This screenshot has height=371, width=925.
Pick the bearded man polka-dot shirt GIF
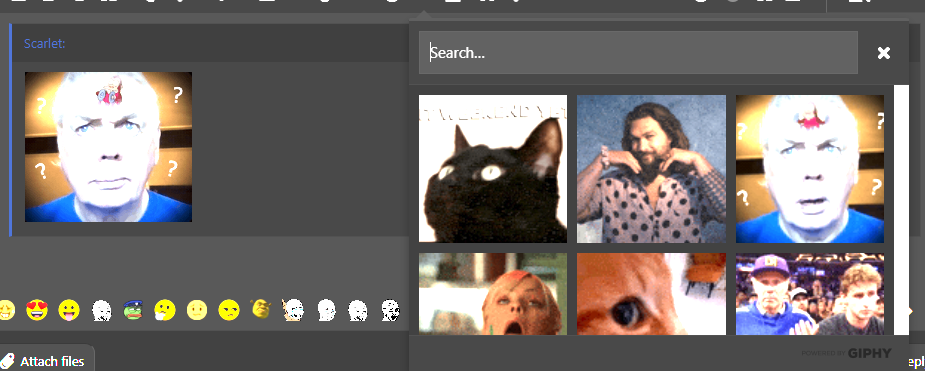[651, 169]
